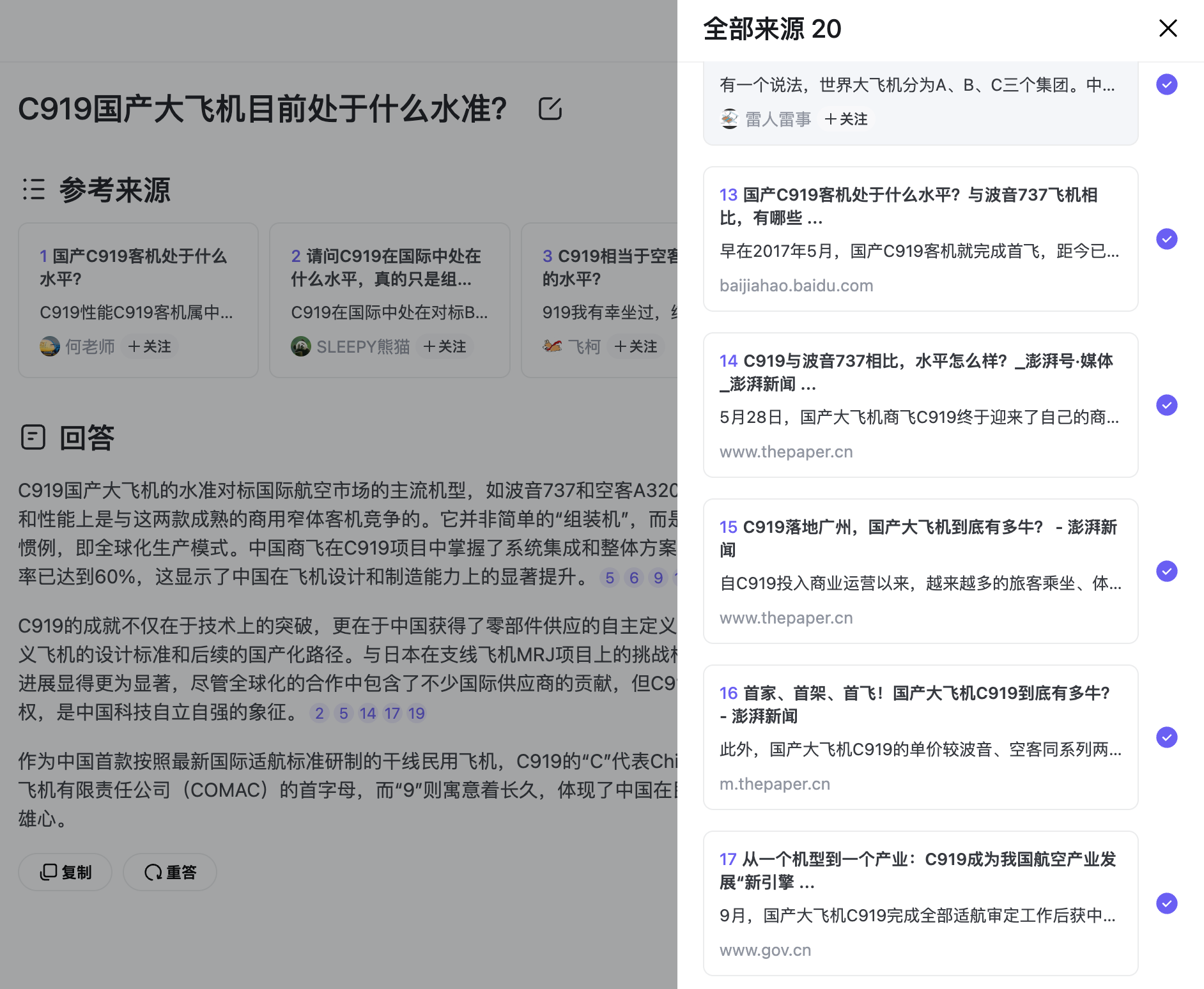Follow SLEEPY熊猫 with +关注

pyautogui.click(x=445, y=346)
